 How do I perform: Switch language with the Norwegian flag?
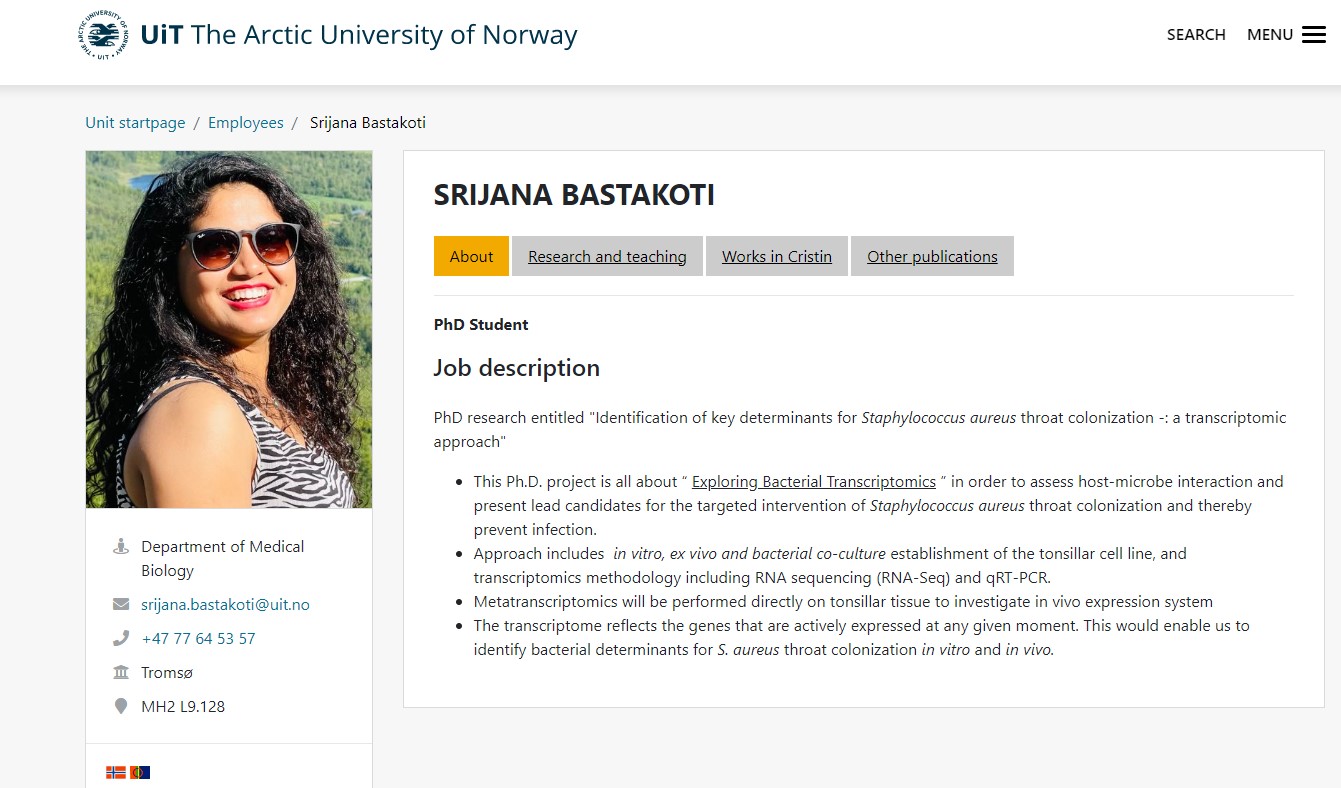[x=116, y=772]
